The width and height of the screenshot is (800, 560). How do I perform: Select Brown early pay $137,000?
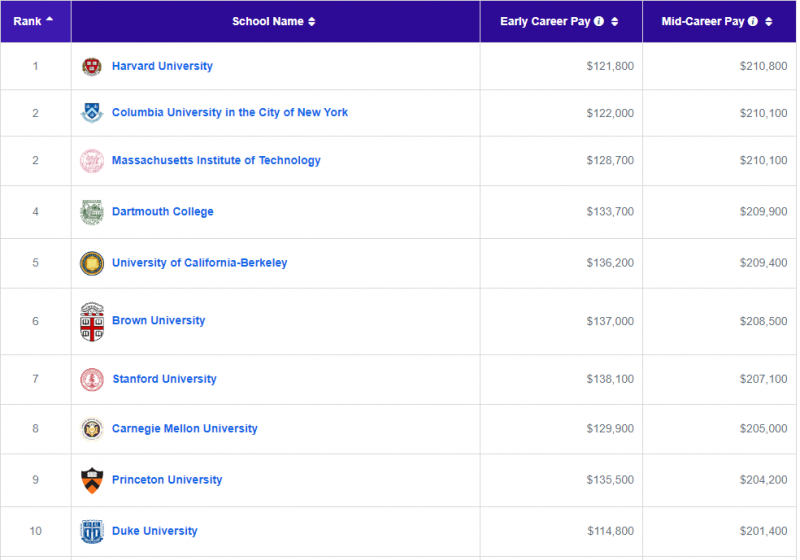[x=610, y=321]
